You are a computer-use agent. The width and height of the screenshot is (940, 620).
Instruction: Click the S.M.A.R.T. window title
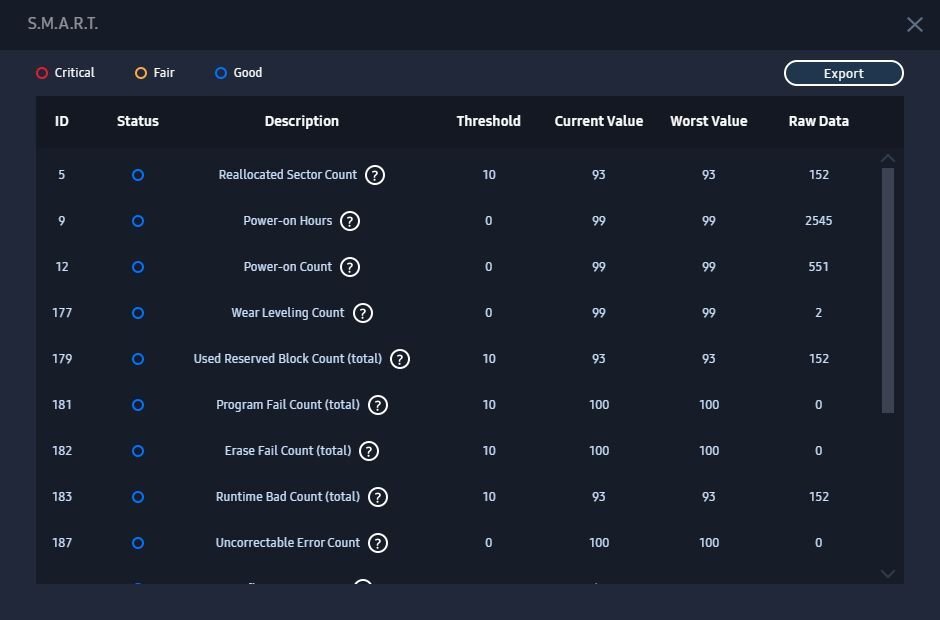click(62, 23)
